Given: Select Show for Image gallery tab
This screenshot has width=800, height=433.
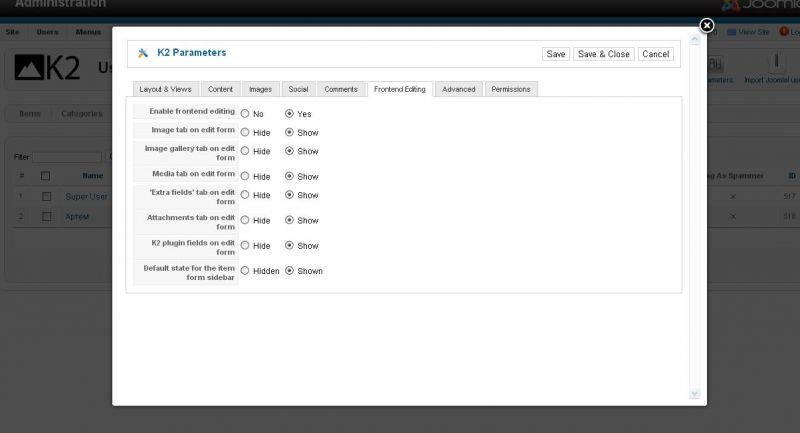Looking at the screenshot, I should coord(289,151).
